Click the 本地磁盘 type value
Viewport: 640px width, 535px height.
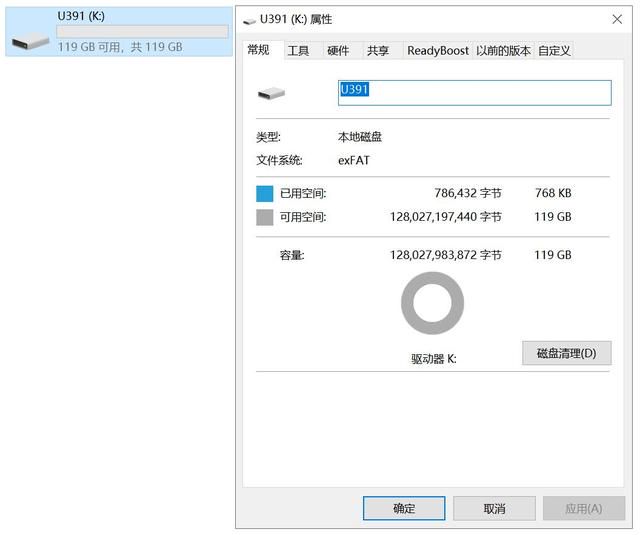point(360,137)
